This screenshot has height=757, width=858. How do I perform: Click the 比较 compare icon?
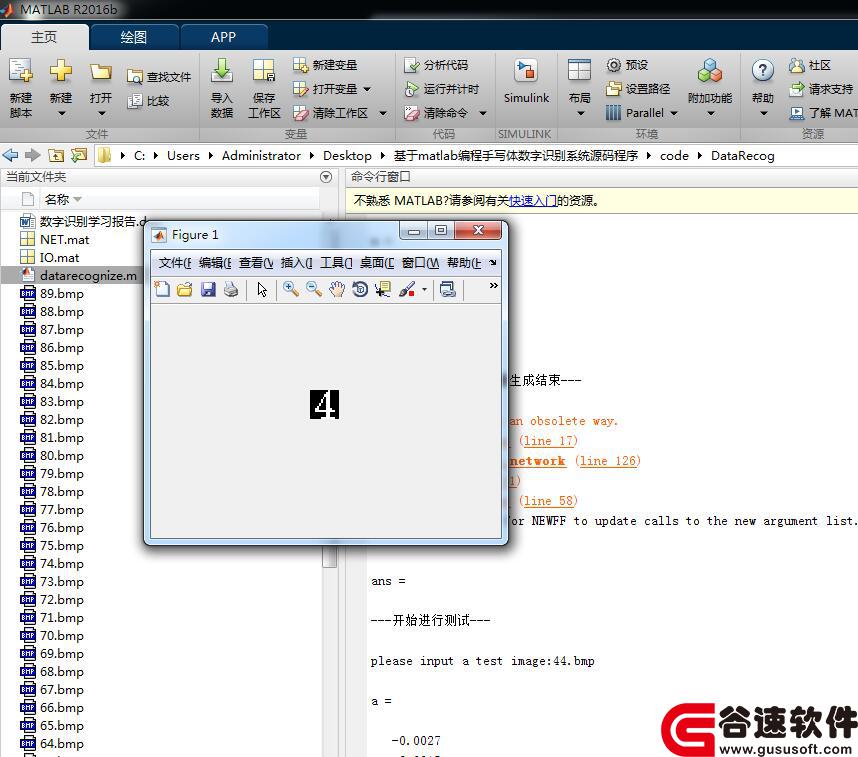pyautogui.click(x=135, y=101)
